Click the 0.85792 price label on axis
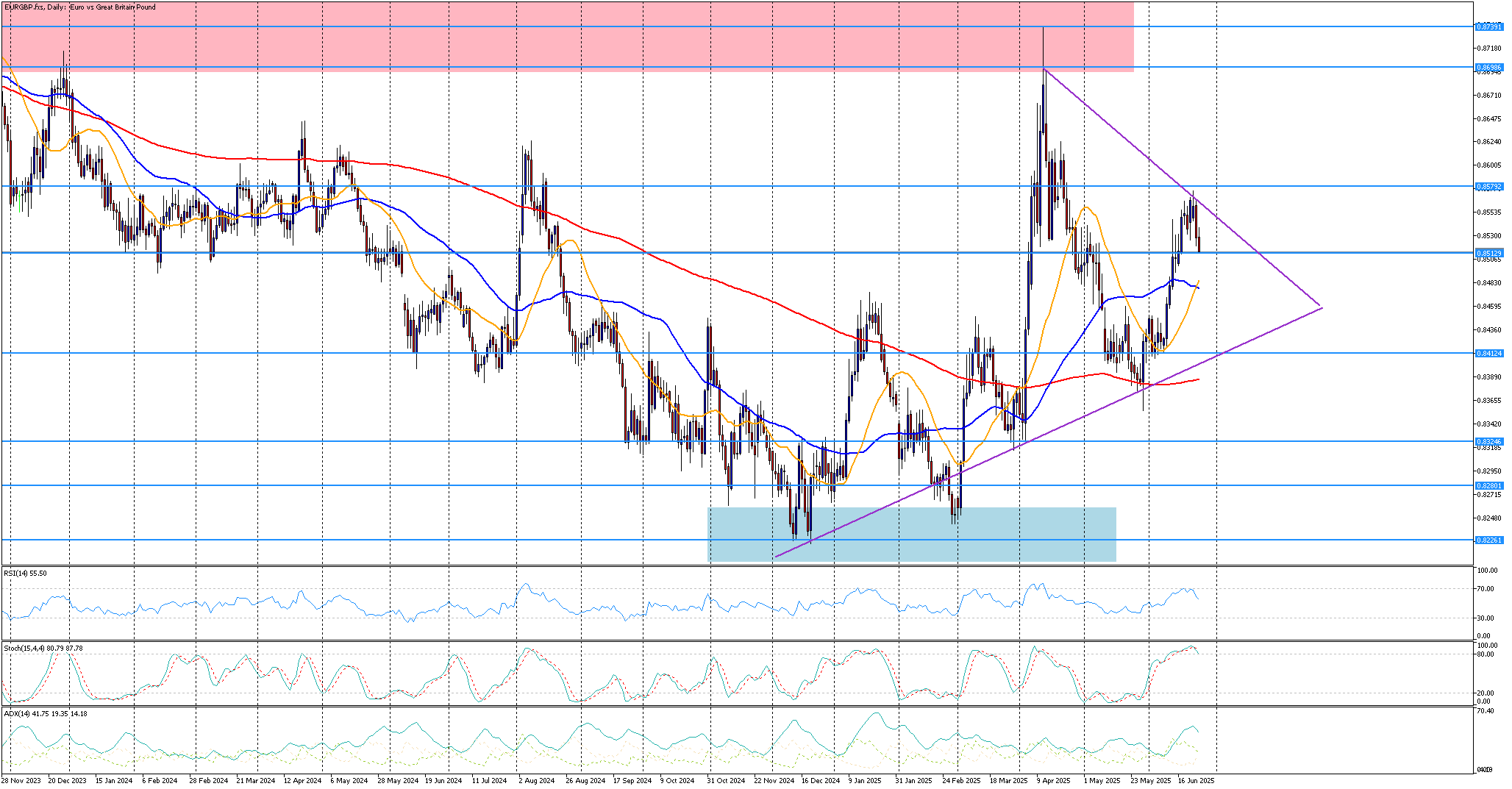The image size is (1512, 789). pyautogui.click(x=1489, y=187)
